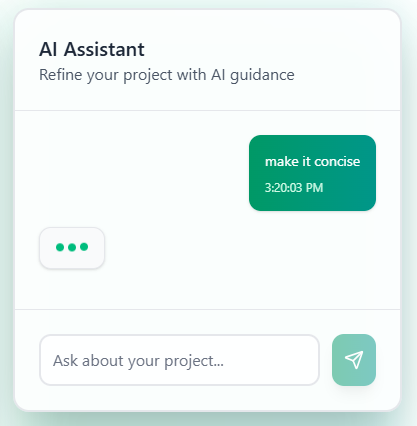Send the message with the green button
The image size is (417, 426).
pyautogui.click(x=354, y=360)
